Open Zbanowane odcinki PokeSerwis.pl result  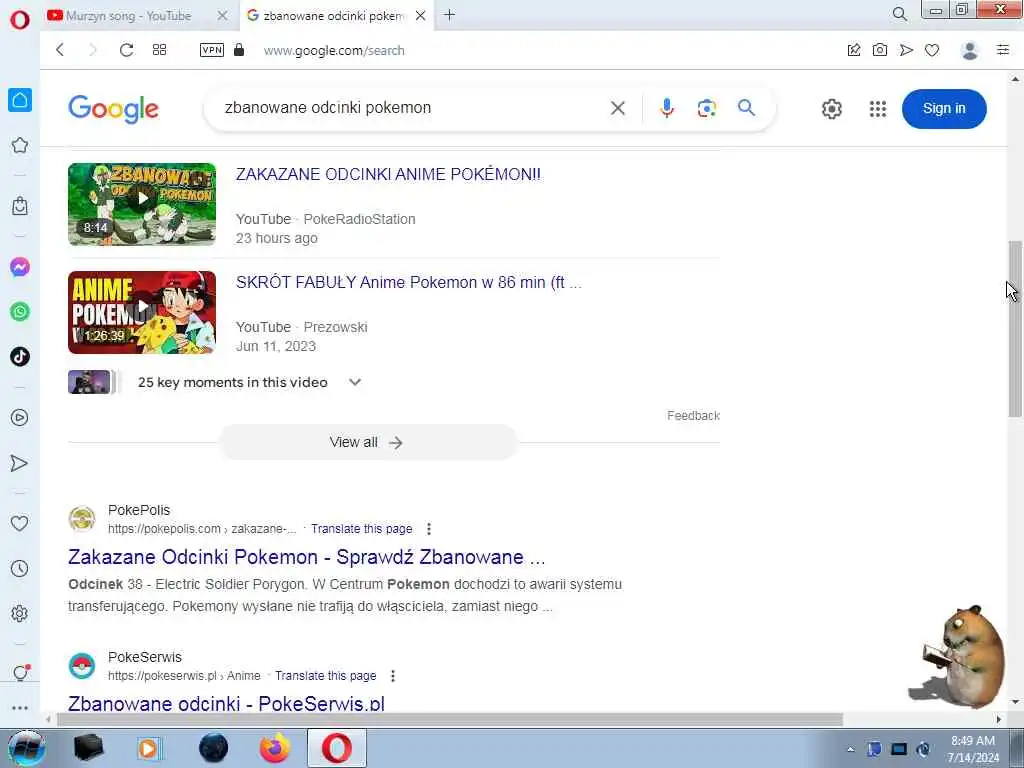(226, 703)
